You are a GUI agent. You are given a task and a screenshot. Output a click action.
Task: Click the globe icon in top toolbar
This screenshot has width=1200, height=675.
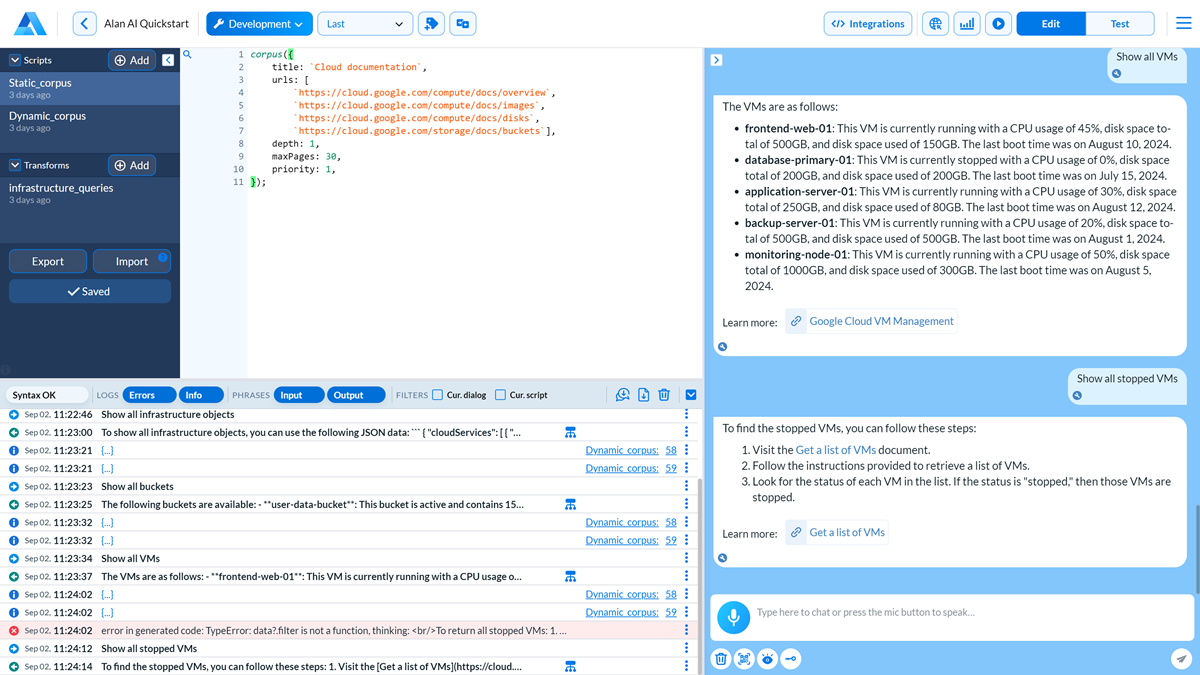935,24
